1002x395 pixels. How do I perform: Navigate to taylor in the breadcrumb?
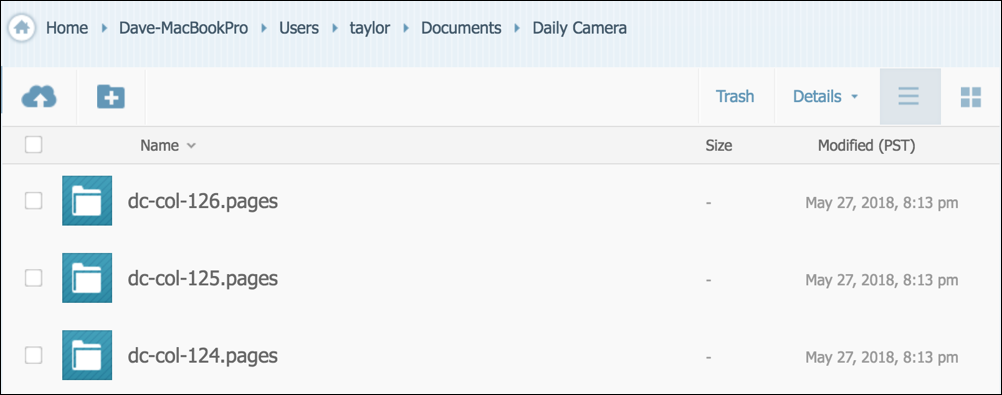pos(369,28)
